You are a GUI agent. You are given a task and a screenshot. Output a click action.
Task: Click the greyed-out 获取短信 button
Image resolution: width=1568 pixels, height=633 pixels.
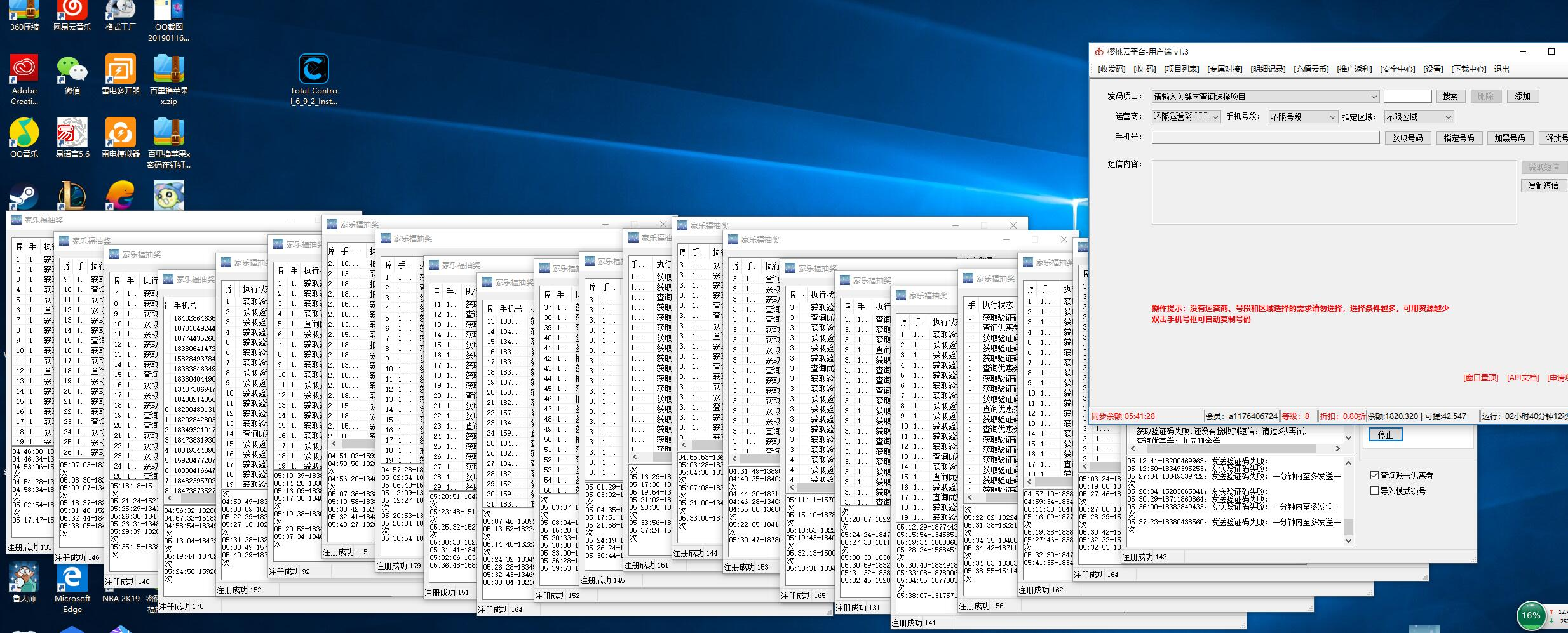coord(1544,167)
